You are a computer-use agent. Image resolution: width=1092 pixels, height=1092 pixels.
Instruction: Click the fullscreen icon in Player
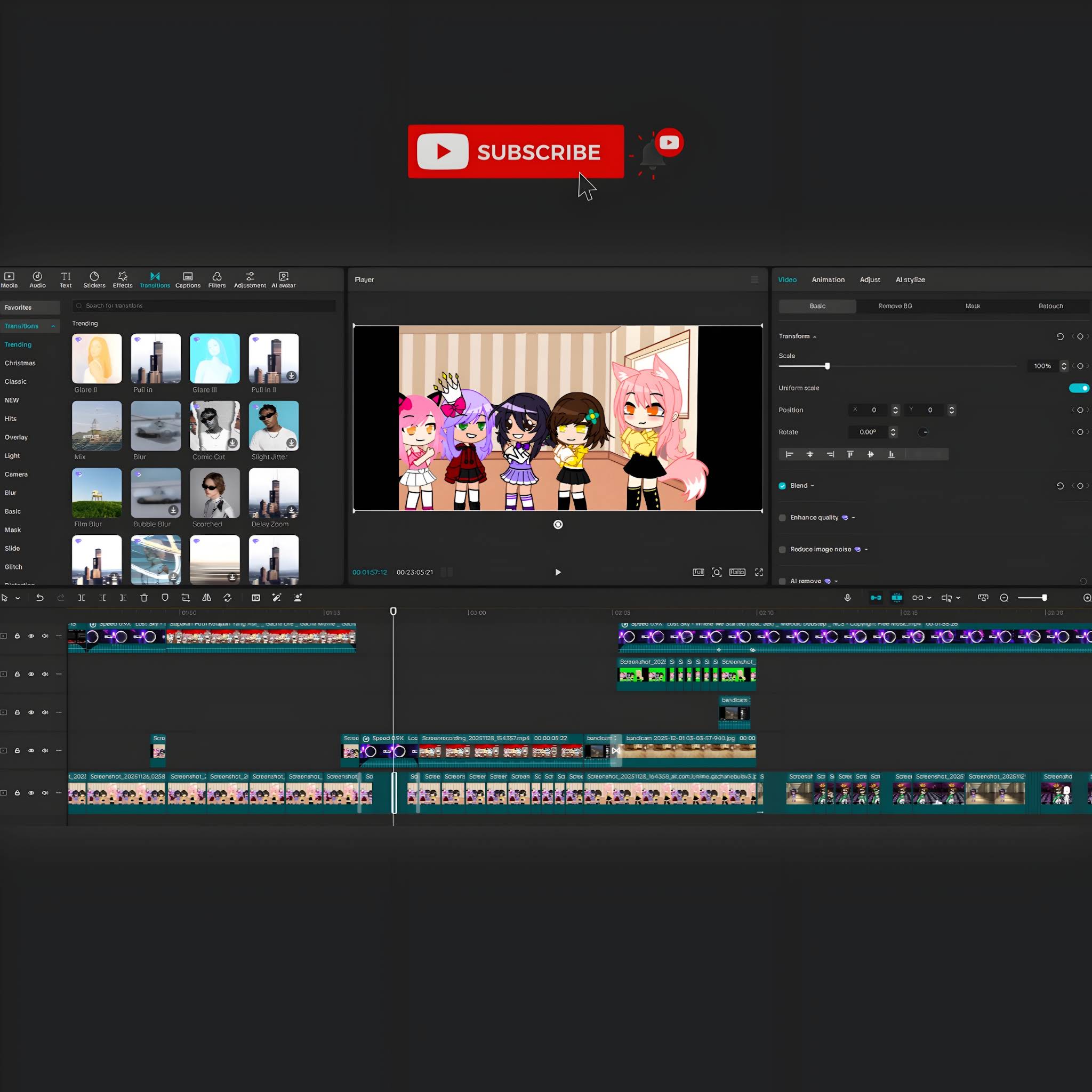pyautogui.click(x=759, y=572)
